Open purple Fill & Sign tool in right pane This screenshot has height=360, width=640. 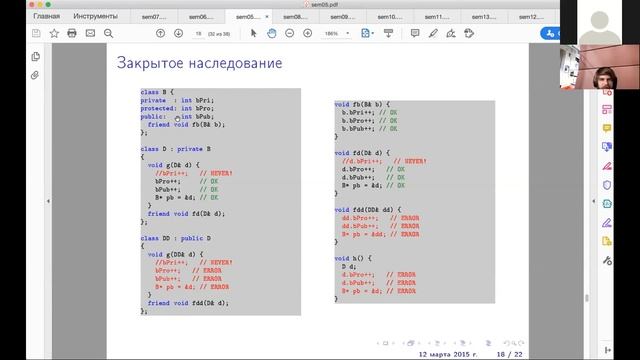click(x=607, y=223)
